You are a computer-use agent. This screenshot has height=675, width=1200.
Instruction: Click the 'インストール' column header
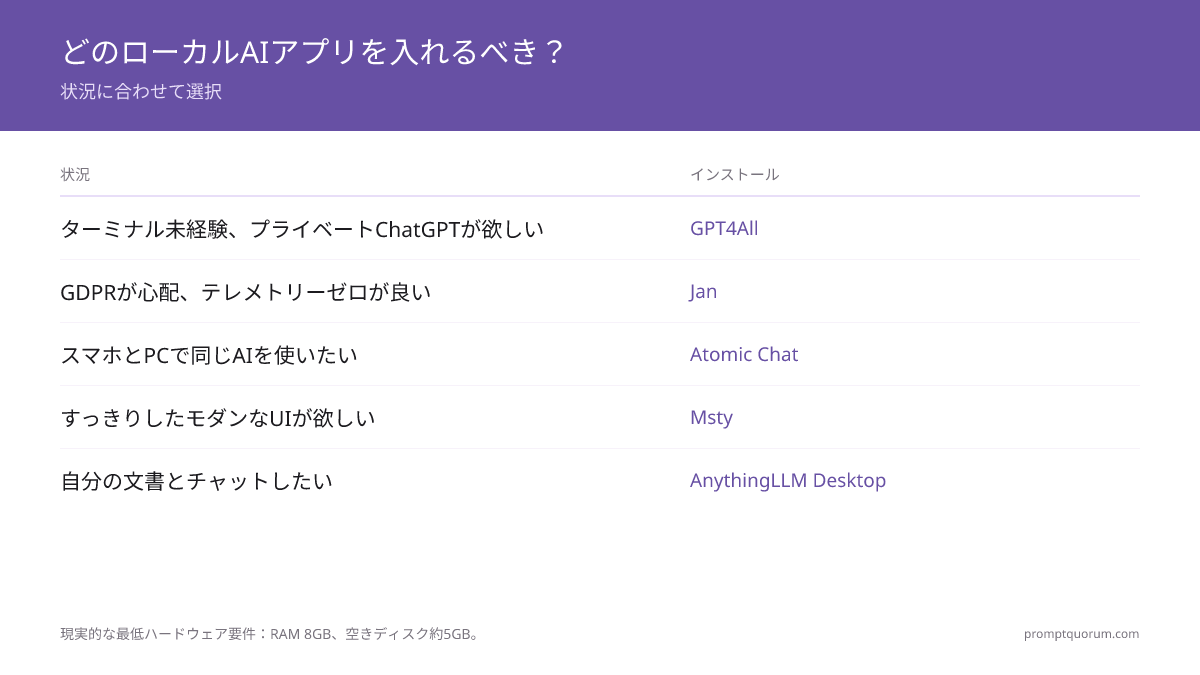(734, 174)
